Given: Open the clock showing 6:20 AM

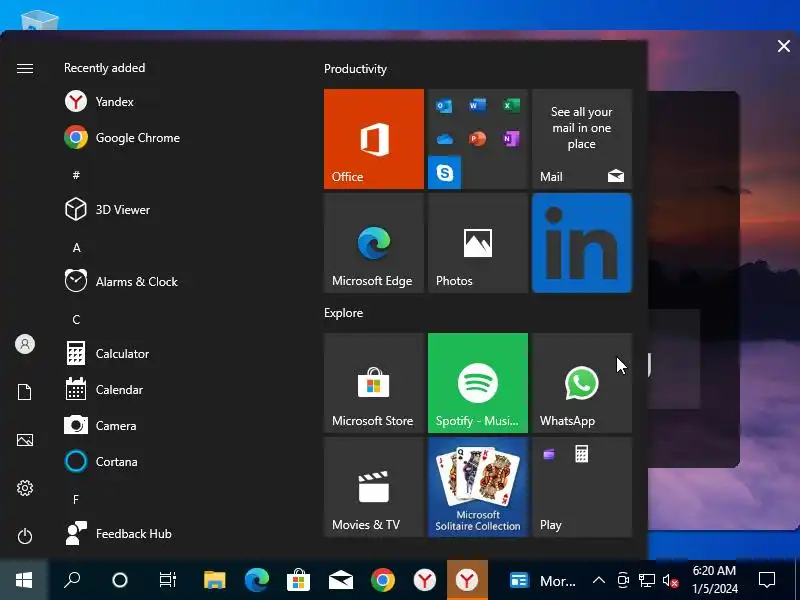Looking at the screenshot, I should 714,580.
